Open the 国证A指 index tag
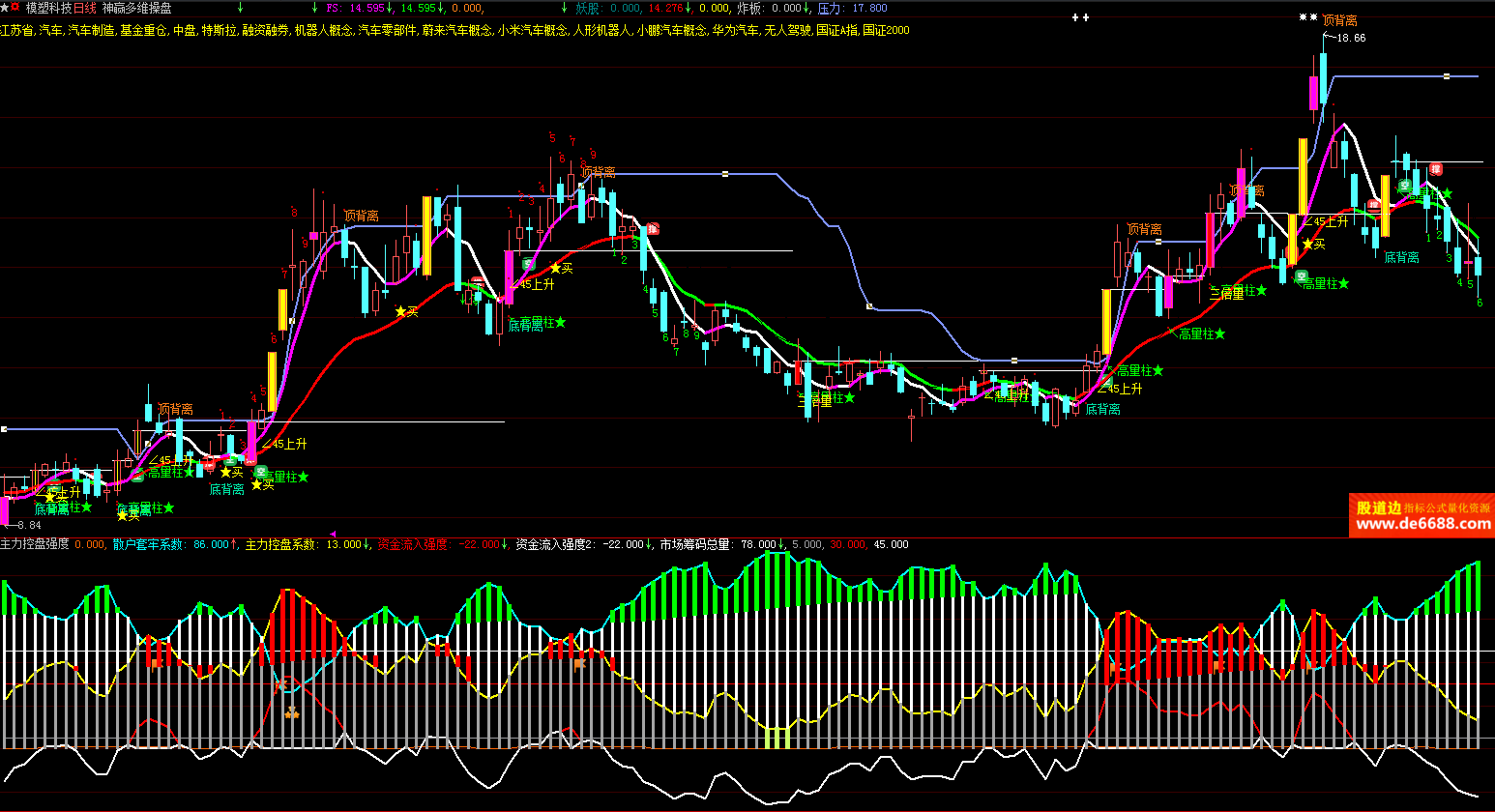 [836, 30]
